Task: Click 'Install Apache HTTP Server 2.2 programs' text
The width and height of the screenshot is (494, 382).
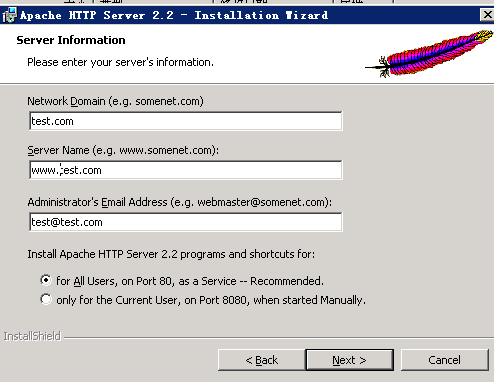Action: pos(171,254)
